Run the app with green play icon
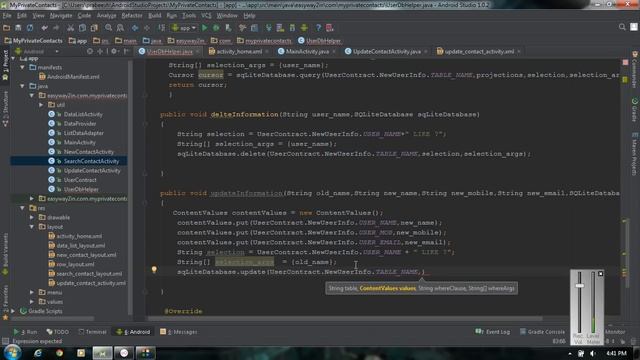 205,28
